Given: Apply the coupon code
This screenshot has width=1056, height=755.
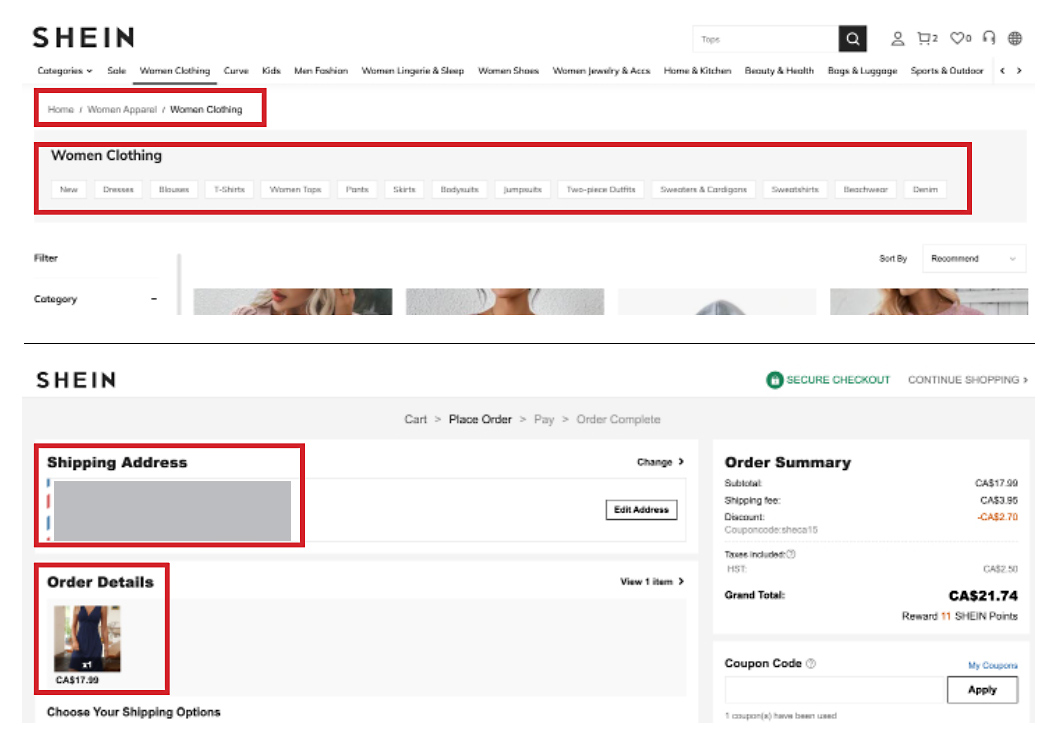Looking at the screenshot, I should tap(982, 690).
